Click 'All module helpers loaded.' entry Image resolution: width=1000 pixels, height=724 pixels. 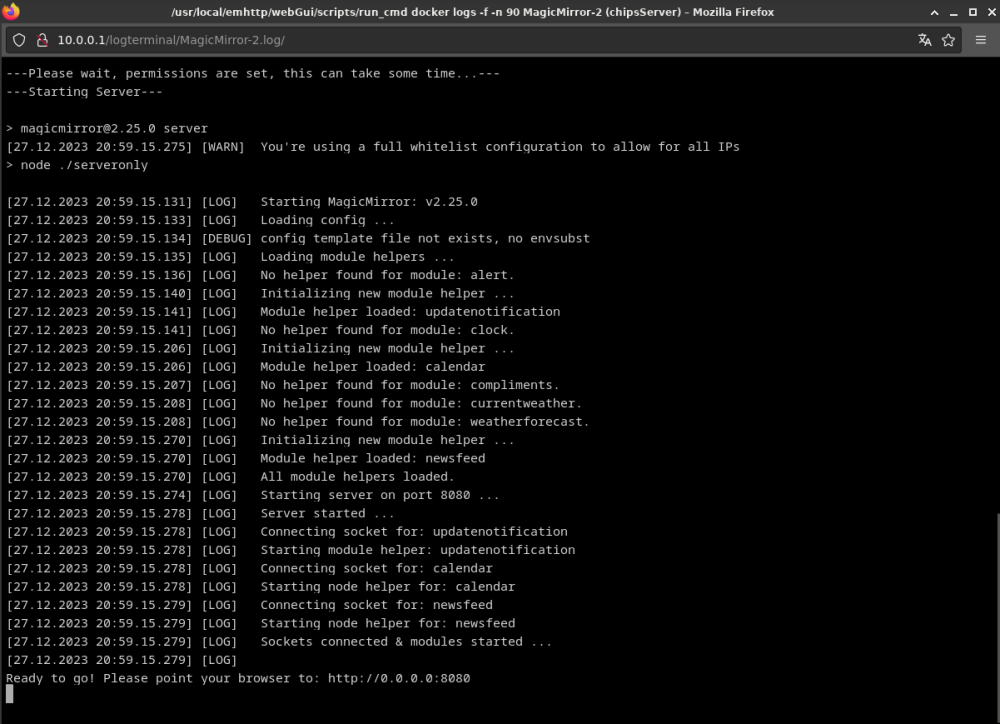tap(357, 477)
